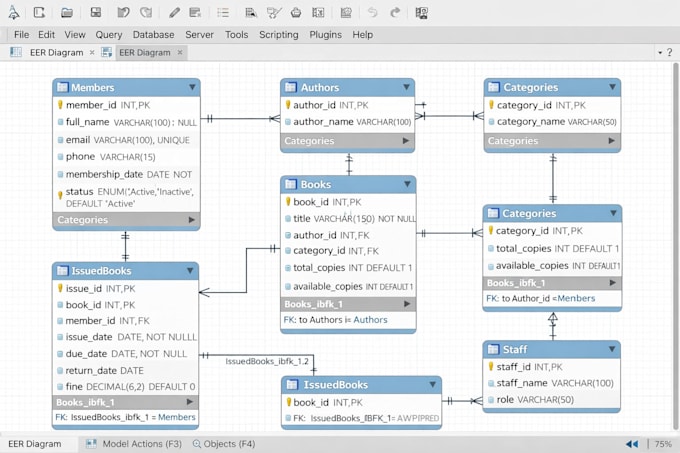The height and width of the screenshot is (453, 680).
Task: Click the vertical scrollbar of the diagram
Action: [x=675, y=245]
